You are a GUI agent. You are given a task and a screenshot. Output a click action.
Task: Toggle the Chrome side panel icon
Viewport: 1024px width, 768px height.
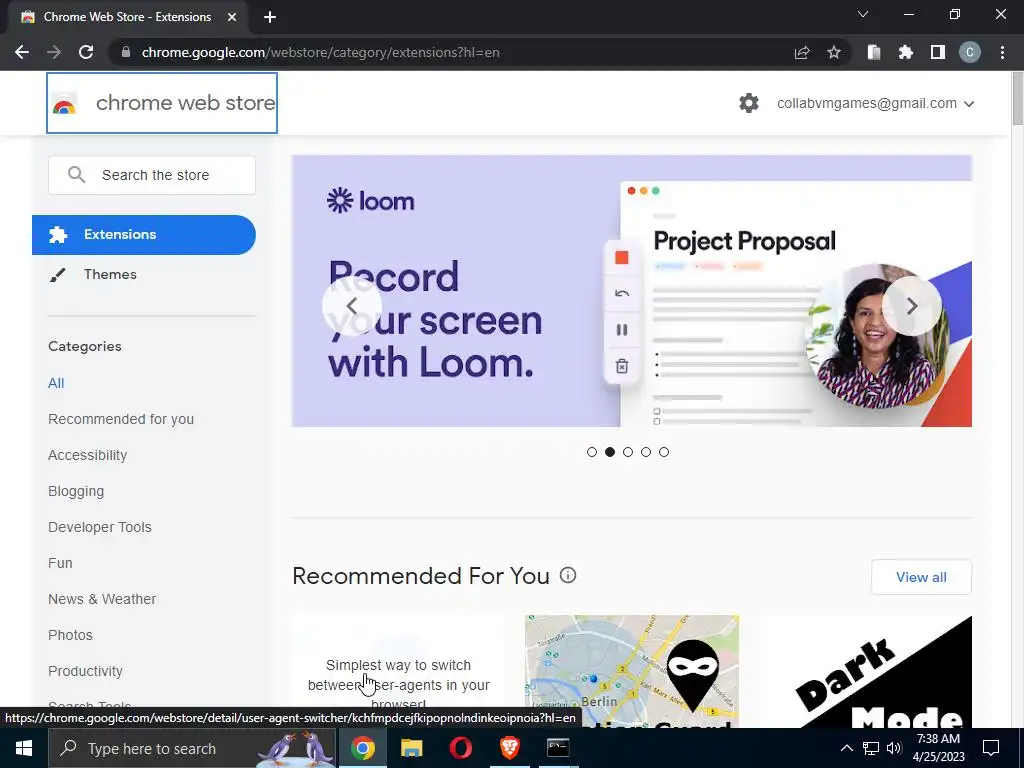click(x=938, y=52)
